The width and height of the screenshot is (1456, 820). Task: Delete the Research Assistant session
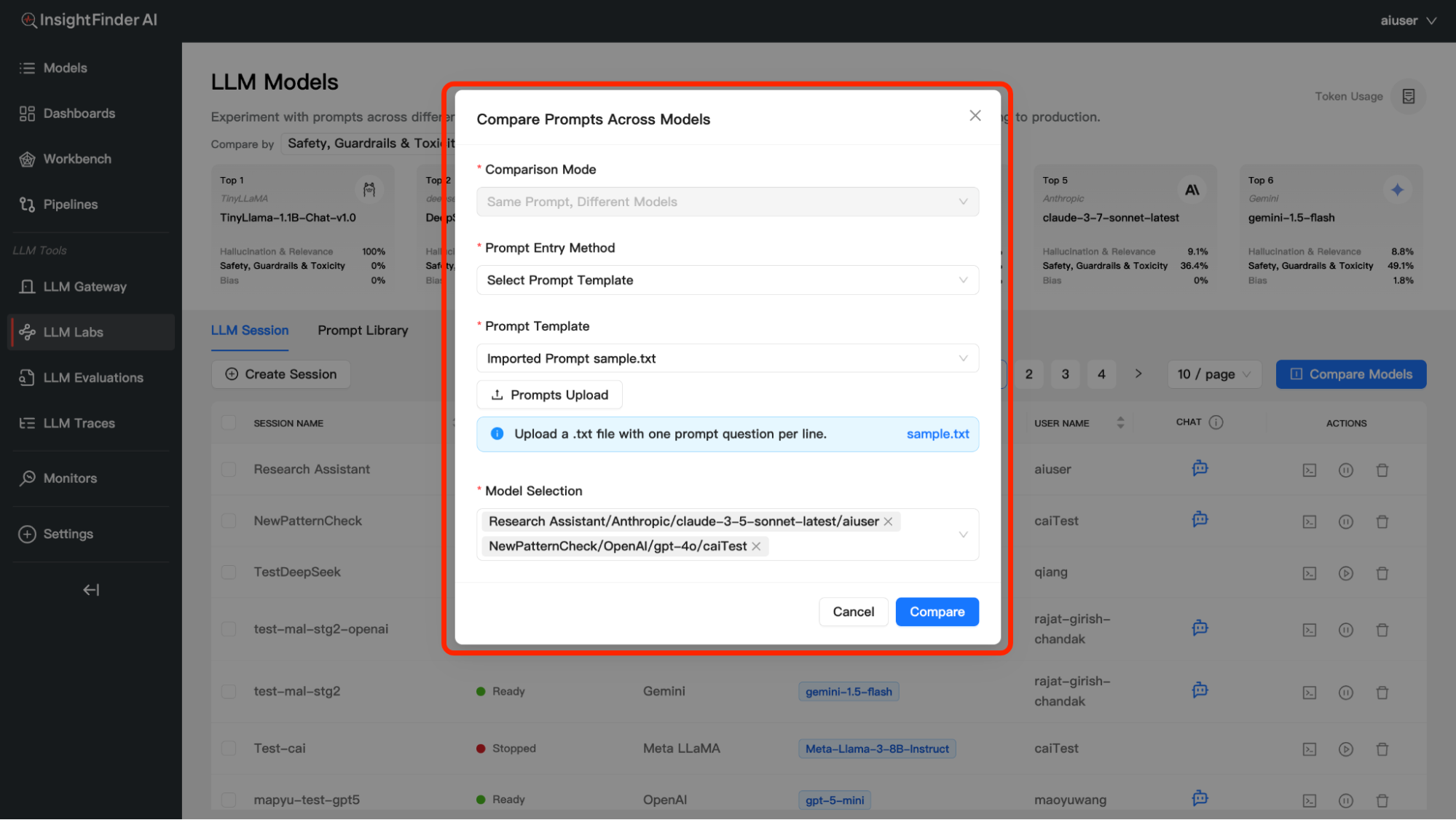point(1382,470)
